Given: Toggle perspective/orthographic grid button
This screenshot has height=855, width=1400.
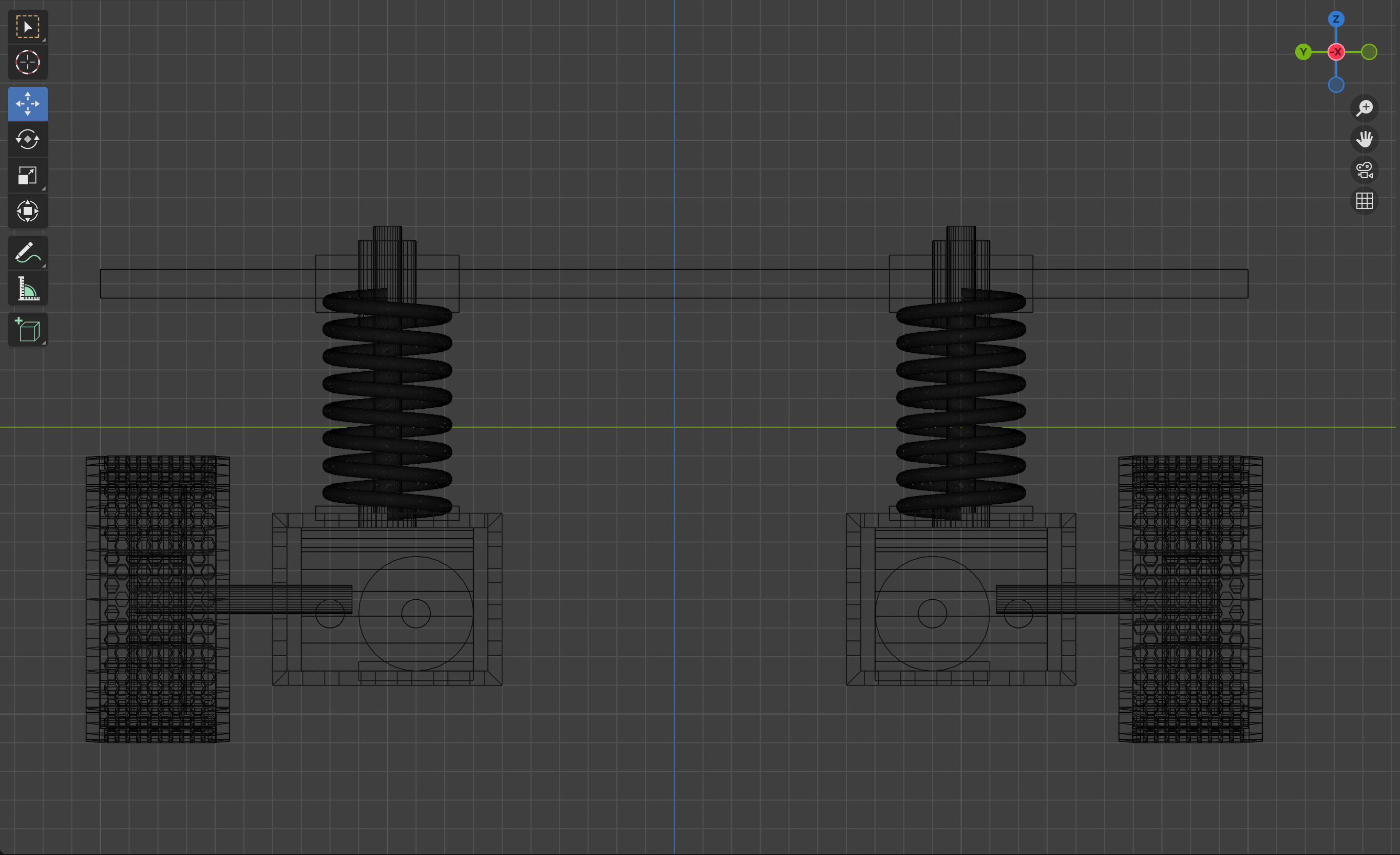Looking at the screenshot, I should coord(1364,201).
